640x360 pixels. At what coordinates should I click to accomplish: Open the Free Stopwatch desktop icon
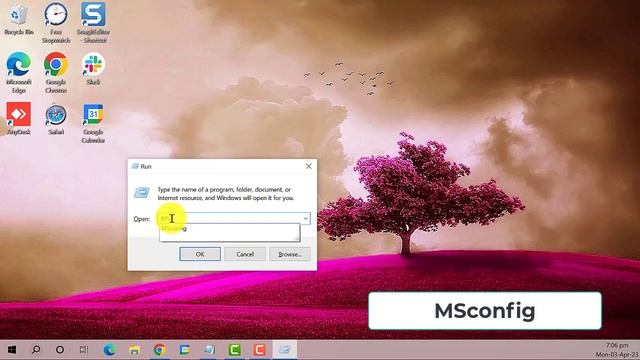pyautogui.click(x=56, y=23)
